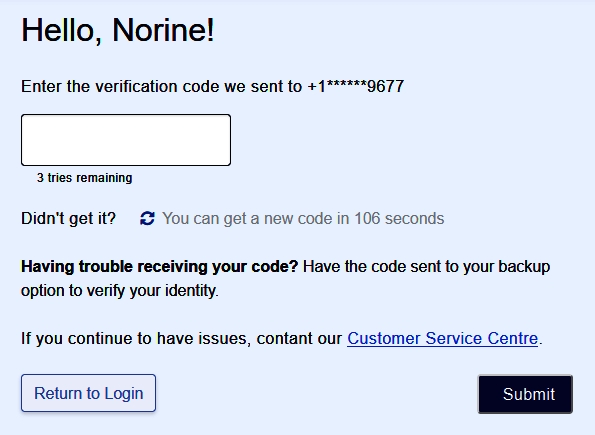Click bold "Having trouble receiving your code?" text

coord(160,266)
